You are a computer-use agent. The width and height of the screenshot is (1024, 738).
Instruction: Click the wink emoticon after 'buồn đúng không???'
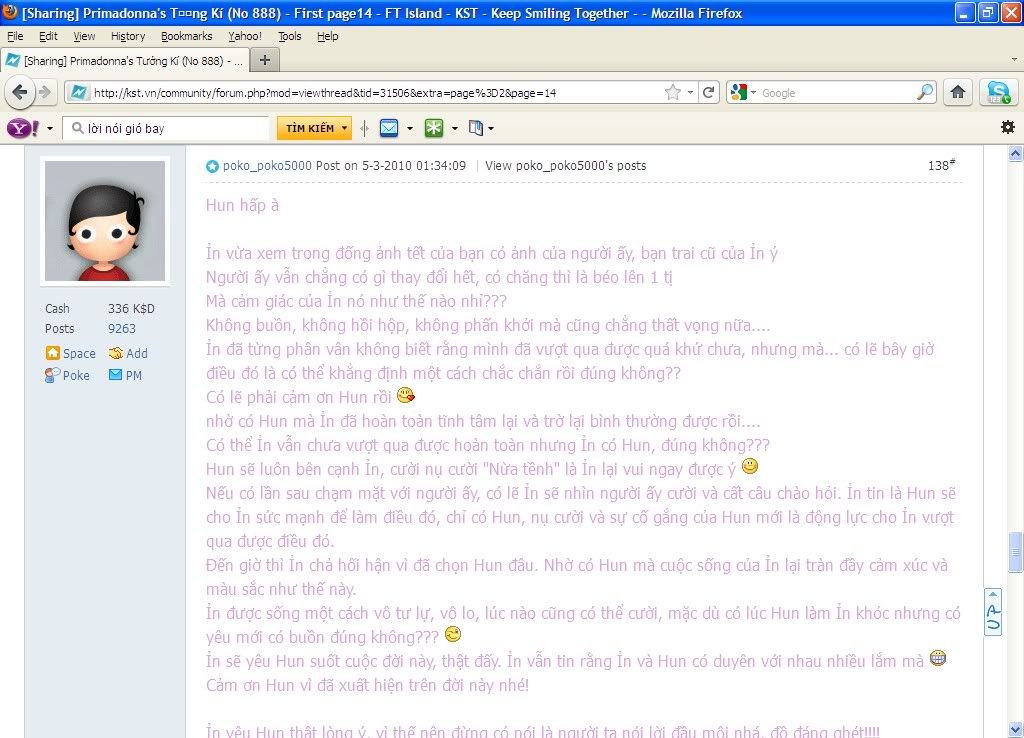pos(453,634)
